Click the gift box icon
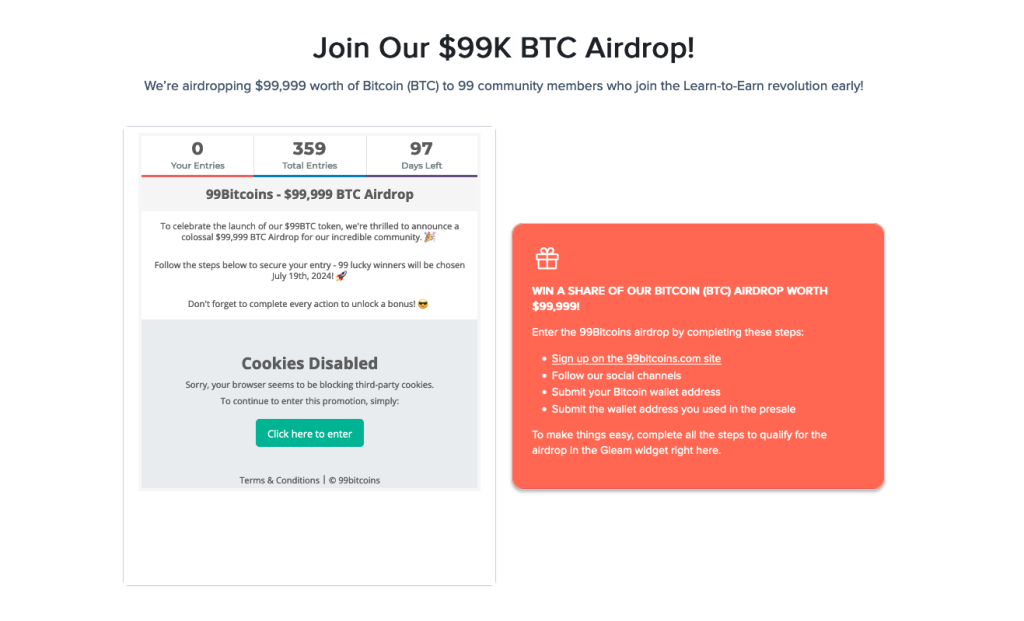This screenshot has width=1024, height=621. tap(547, 259)
